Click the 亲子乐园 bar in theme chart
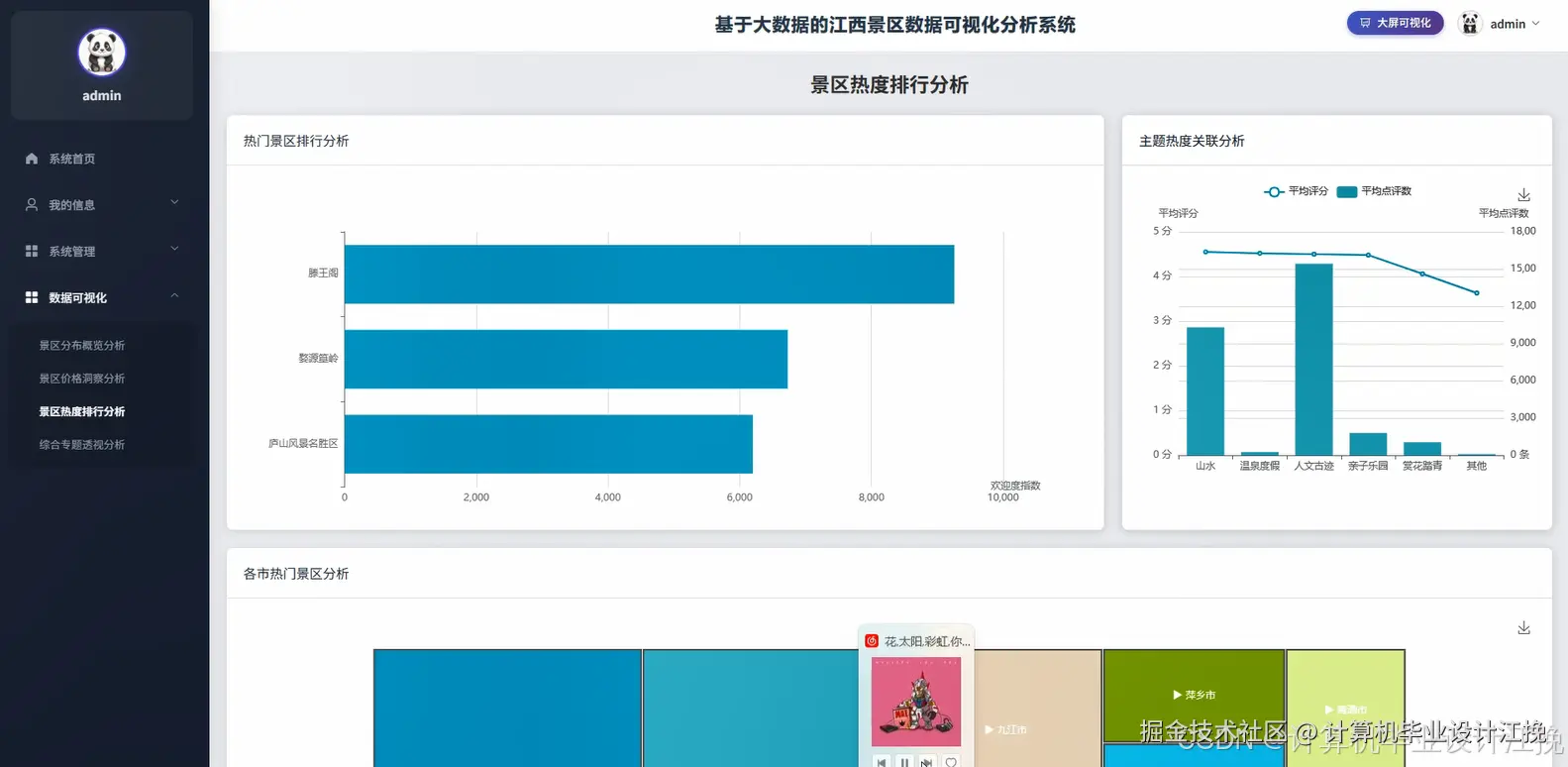Screen dimensions: 1568x767 click(1368, 444)
